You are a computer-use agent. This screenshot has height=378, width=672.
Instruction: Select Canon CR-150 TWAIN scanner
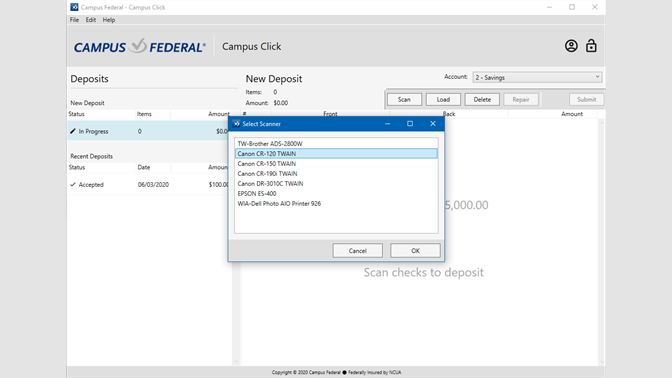[336, 164]
